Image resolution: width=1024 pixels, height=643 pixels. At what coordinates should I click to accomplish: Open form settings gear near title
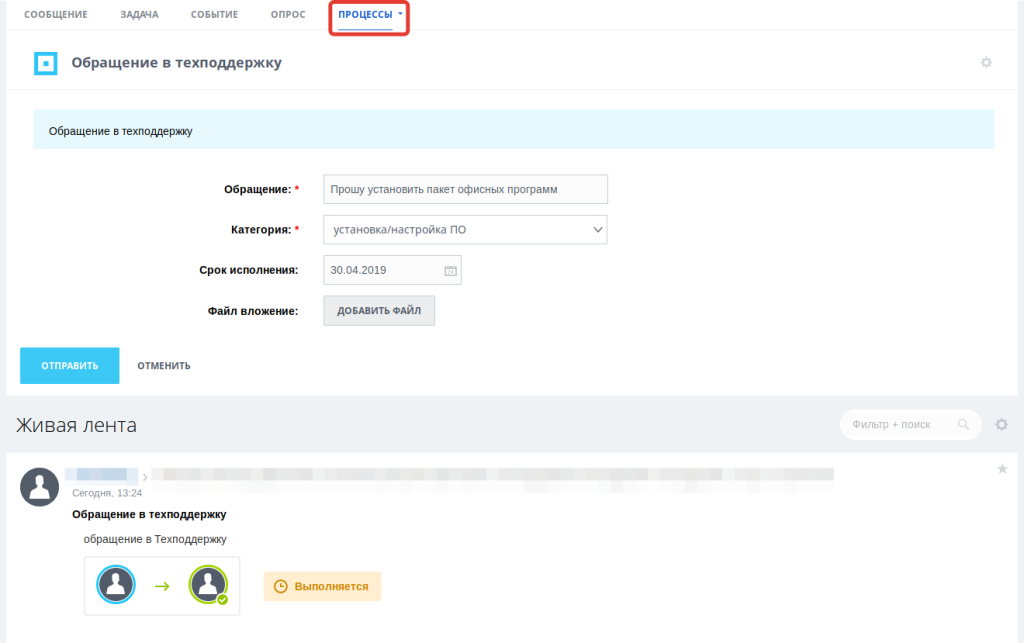tap(986, 63)
